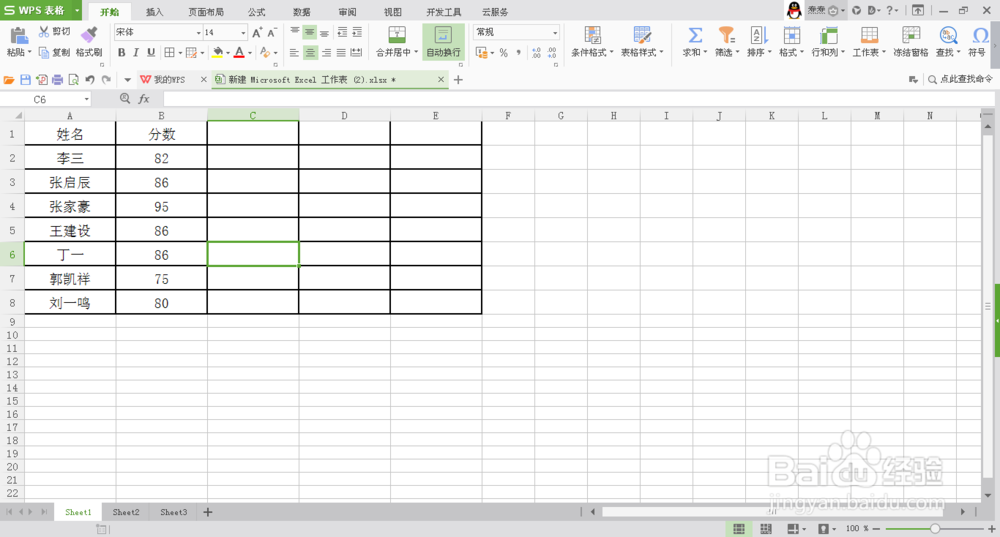Open the Page Layout (页面布局) tab

pos(206,12)
